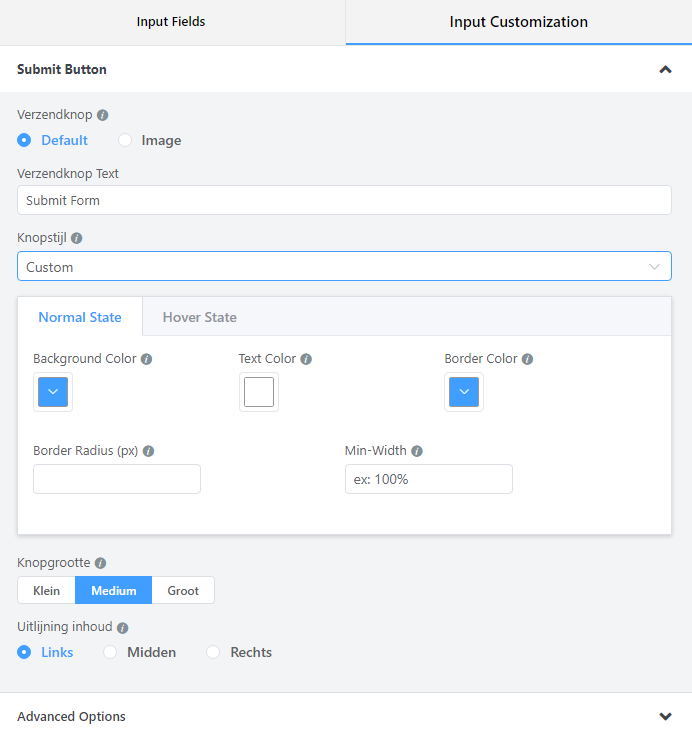Choose Midden content alignment
The image size is (692, 736).
tap(111, 653)
